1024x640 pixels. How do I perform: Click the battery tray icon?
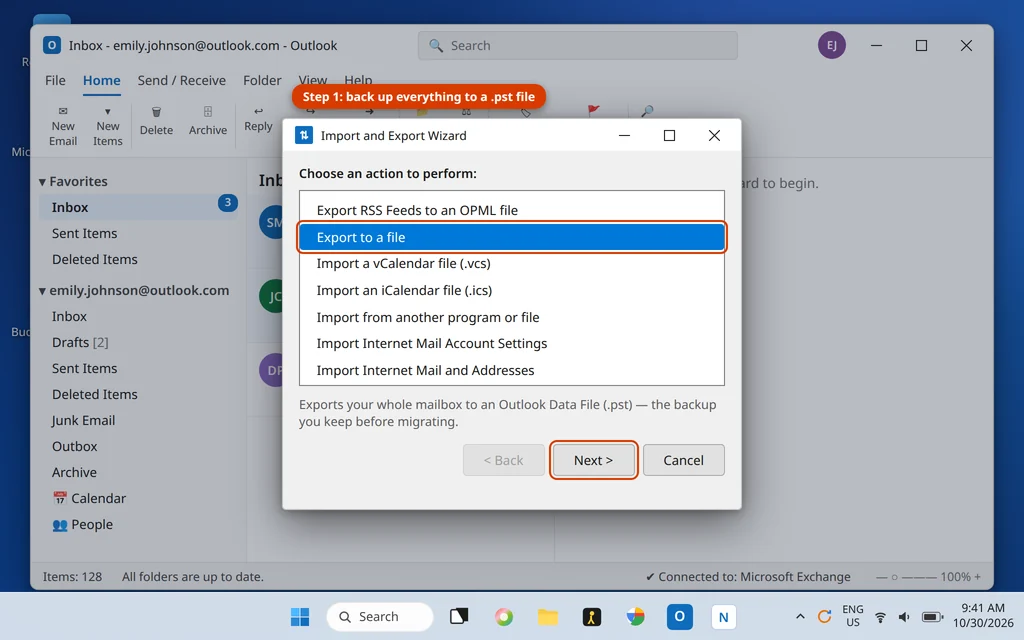point(932,616)
